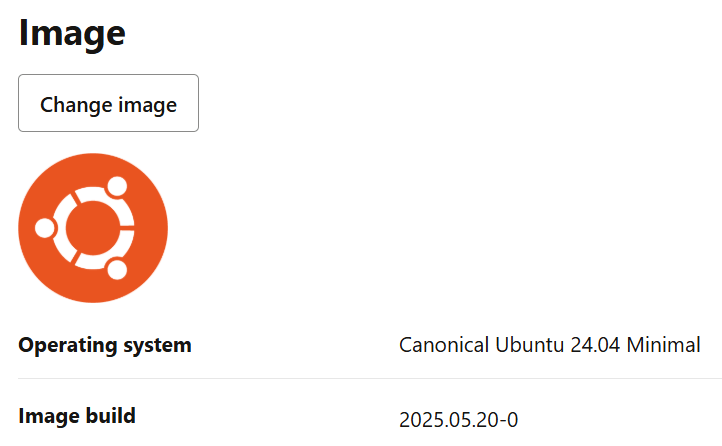Screen dimensions: 722x446
Task: Click the Change image button
Action: coord(108,104)
